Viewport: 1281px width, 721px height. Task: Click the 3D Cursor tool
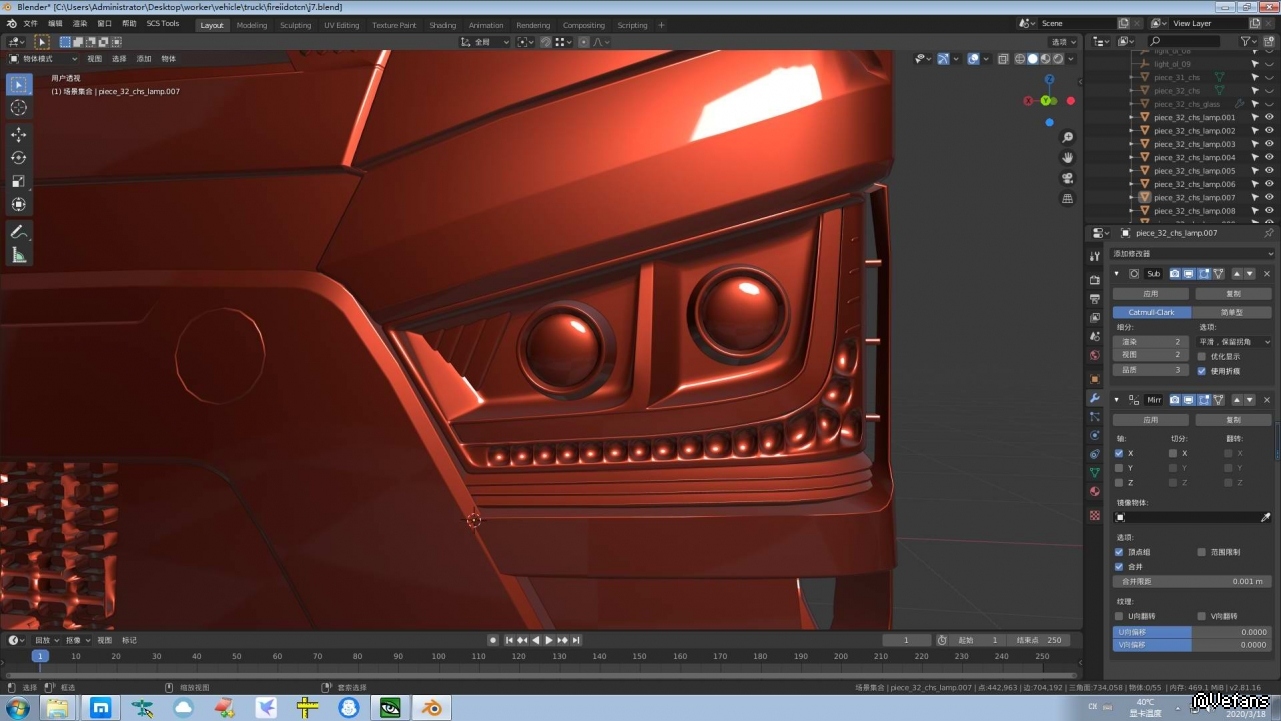point(19,108)
